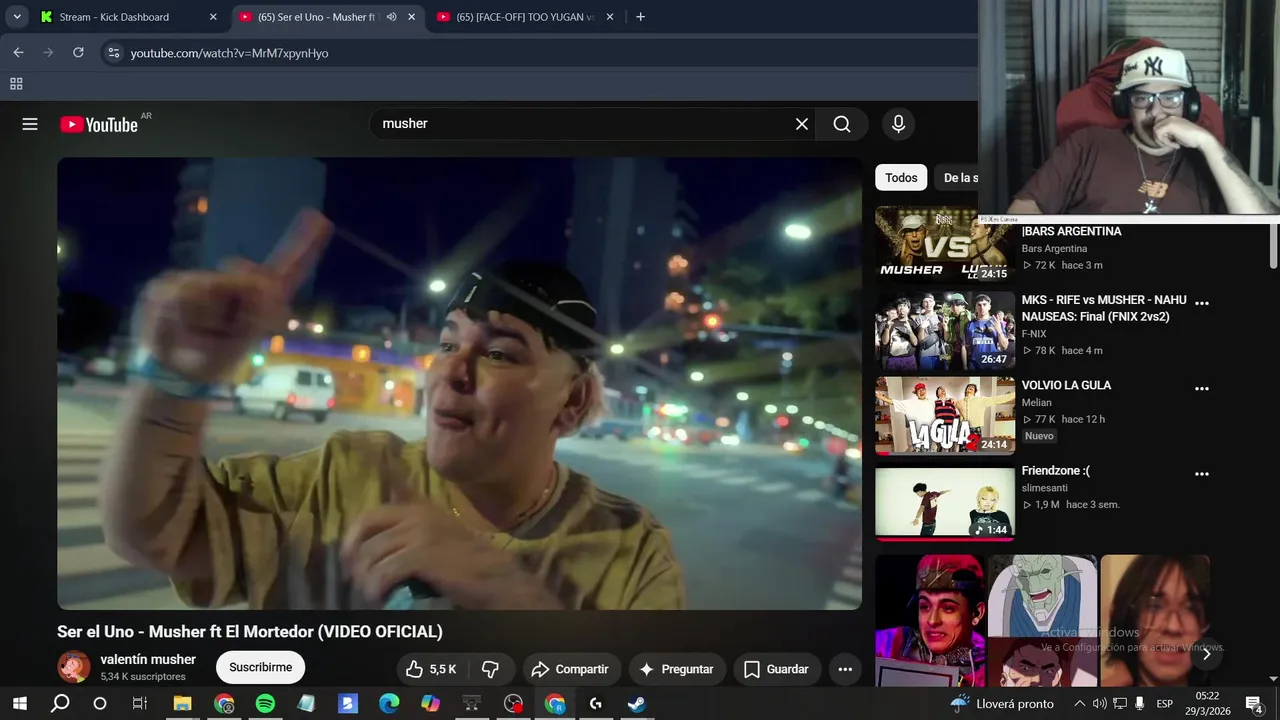Open the 'Friendzone :(' video title
The image size is (1280, 720).
pos(1055,471)
